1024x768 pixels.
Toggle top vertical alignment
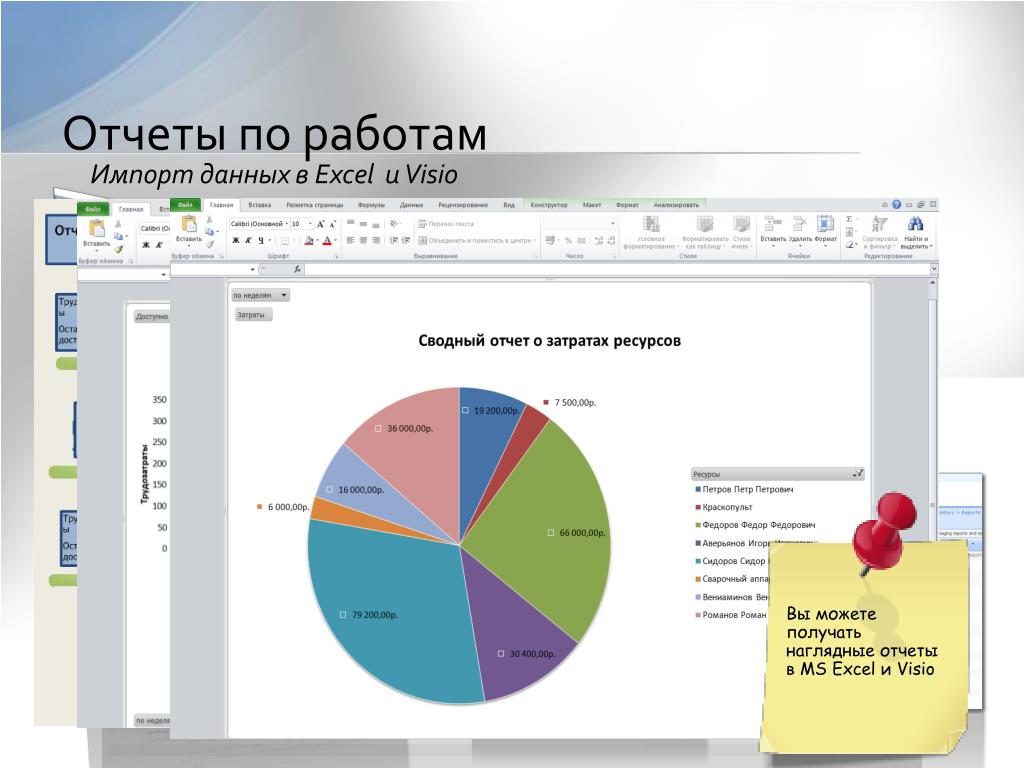pyautogui.click(x=351, y=223)
